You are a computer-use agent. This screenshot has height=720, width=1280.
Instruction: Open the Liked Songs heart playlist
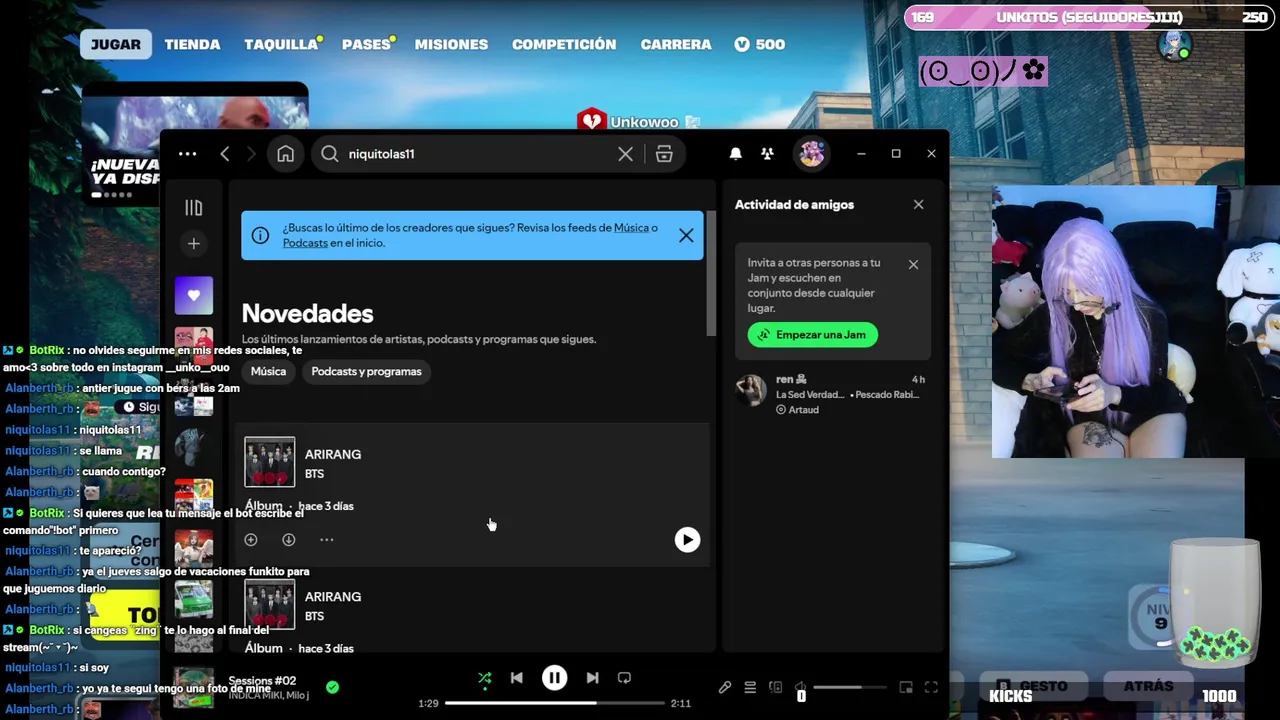[194, 296]
